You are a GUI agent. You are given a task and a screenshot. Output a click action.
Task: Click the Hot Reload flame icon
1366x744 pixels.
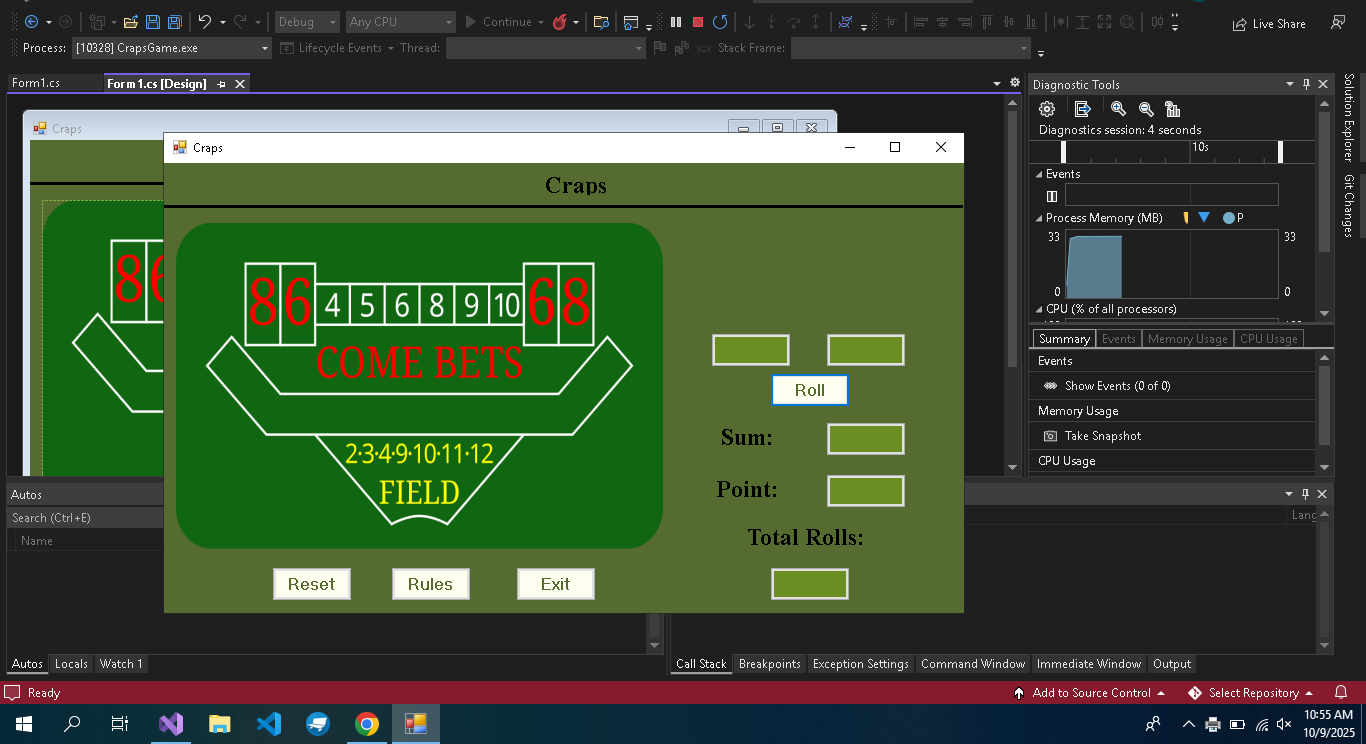[x=561, y=22]
